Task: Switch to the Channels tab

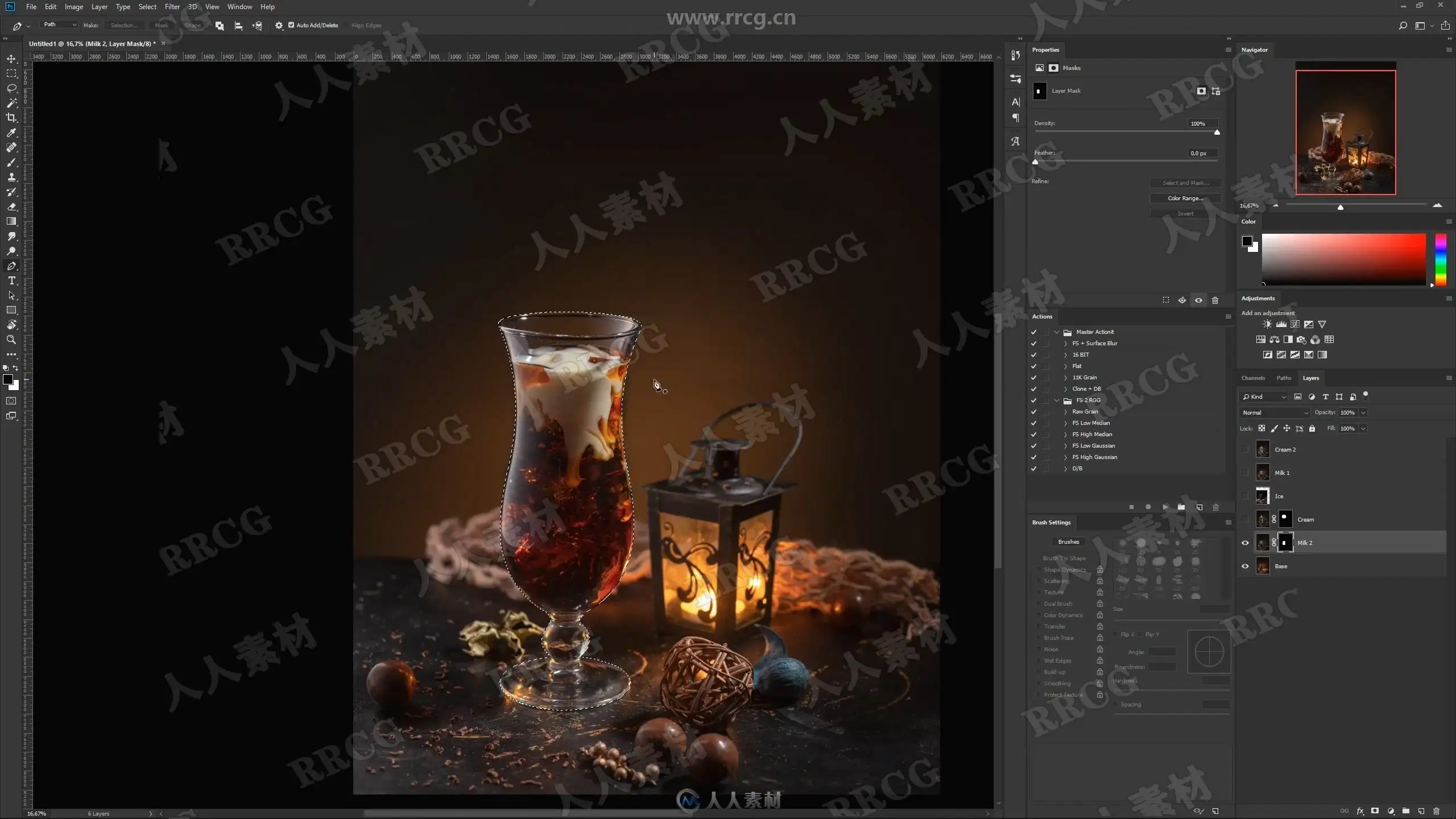Action: [1253, 378]
